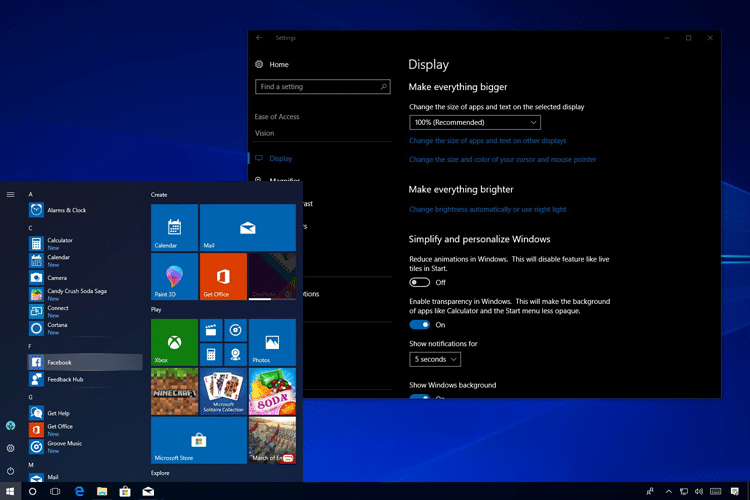The height and width of the screenshot is (500, 750).
Task: Click the Get Office orange tile
Action: pyautogui.click(x=223, y=276)
